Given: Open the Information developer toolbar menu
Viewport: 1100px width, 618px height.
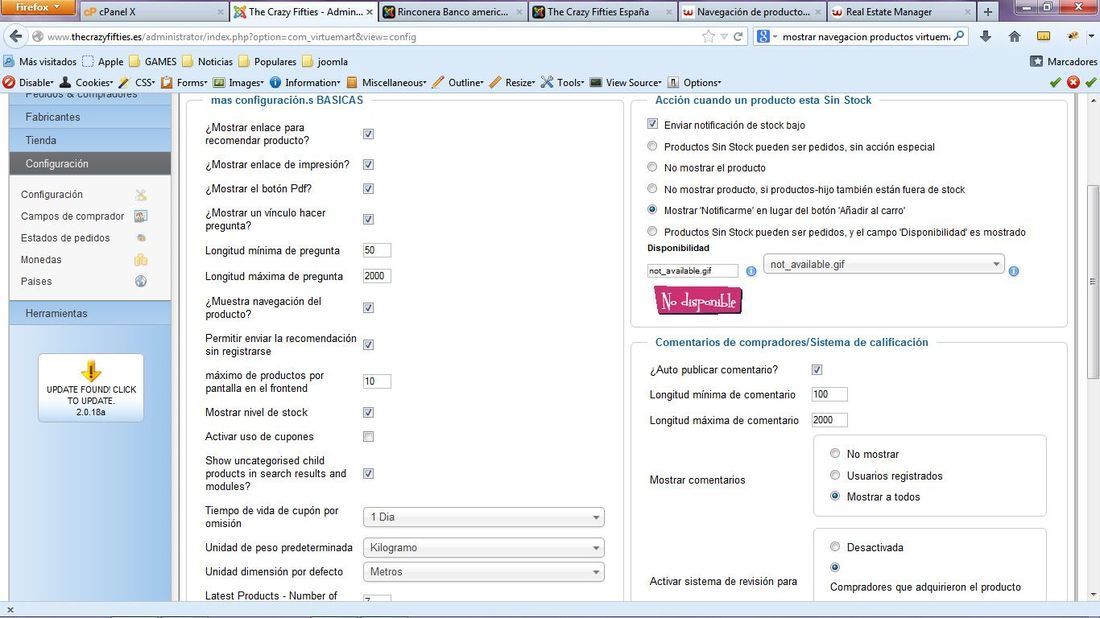Looking at the screenshot, I should point(305,83).
